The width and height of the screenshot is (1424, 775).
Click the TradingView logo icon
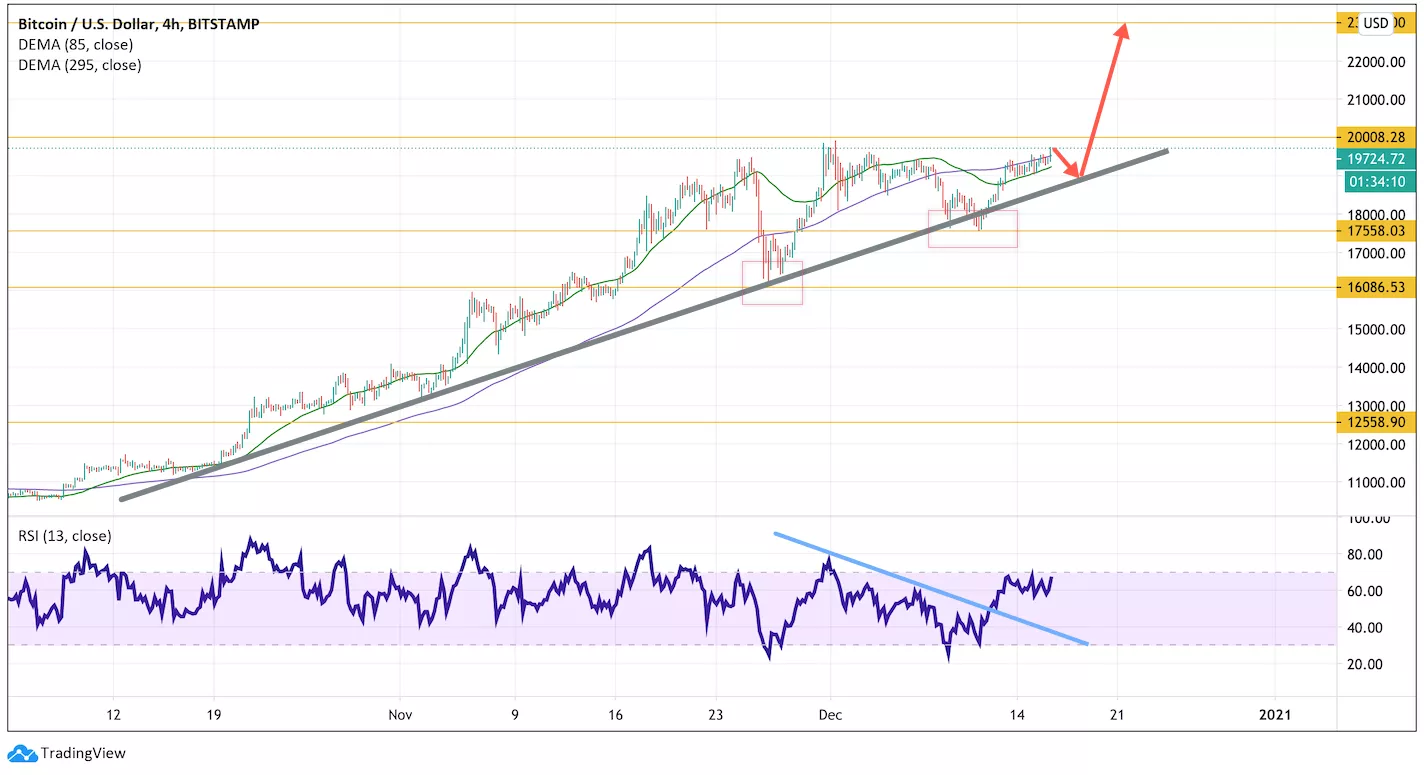(21, 753)
